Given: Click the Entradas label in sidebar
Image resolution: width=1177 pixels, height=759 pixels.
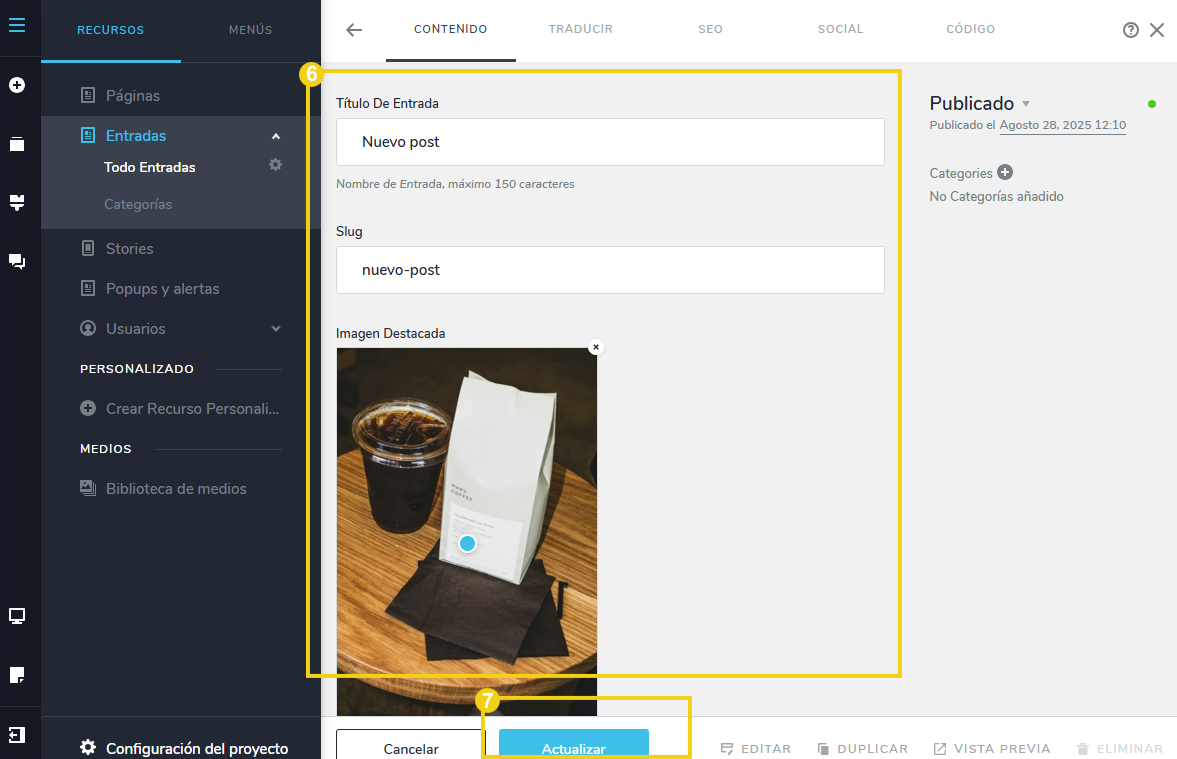Looking at the screenshot, I should click(x=136, y=136).
